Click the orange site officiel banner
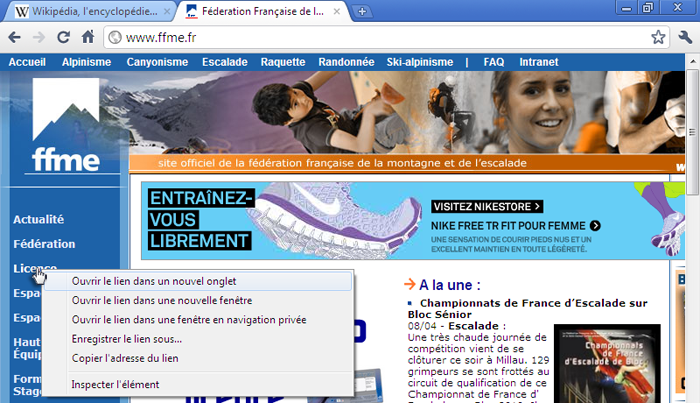Viewport: 700px width, 403px height. click(407, 163)
